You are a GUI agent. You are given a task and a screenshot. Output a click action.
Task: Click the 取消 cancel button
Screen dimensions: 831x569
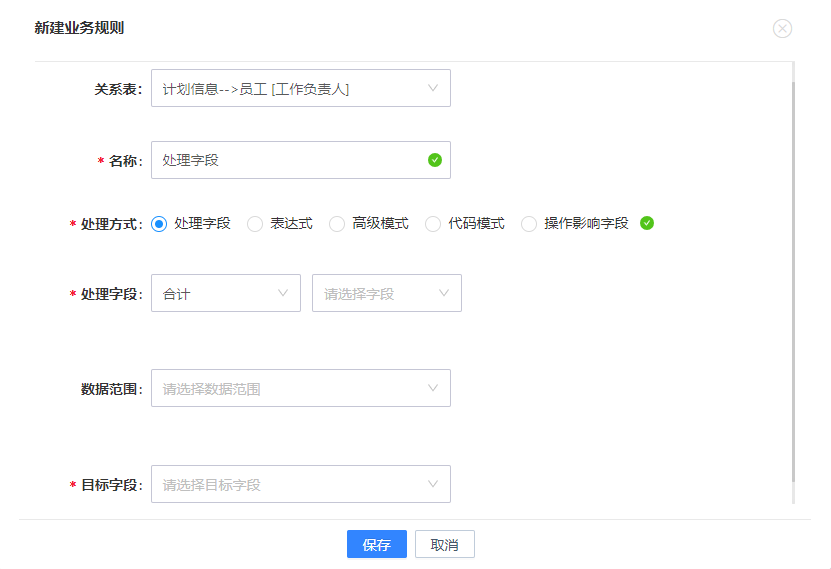point(445,544)
